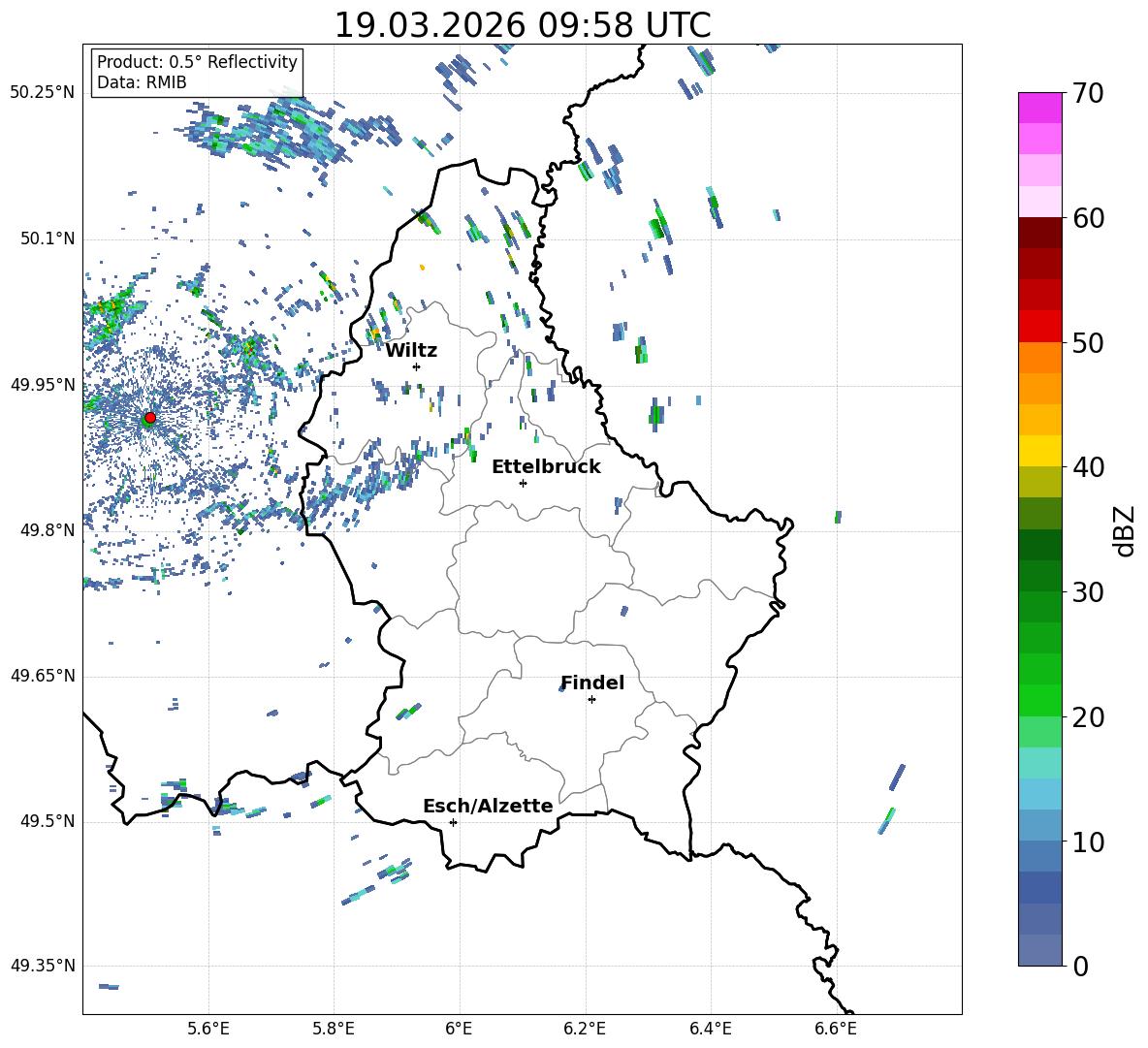Click the colorbar tick label 0

1081,967
